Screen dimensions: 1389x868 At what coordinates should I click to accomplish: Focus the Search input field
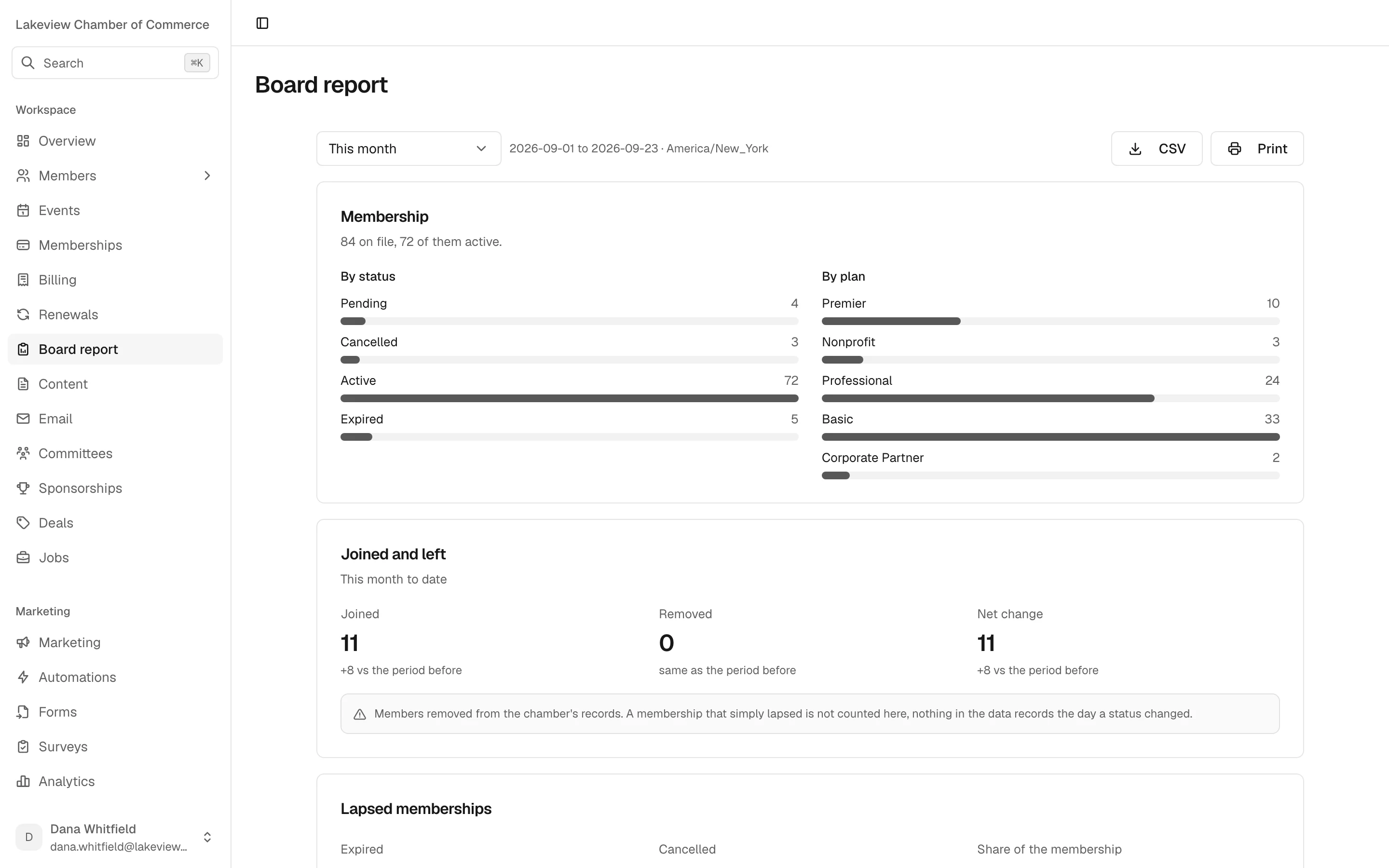click(x=115, y=63)
